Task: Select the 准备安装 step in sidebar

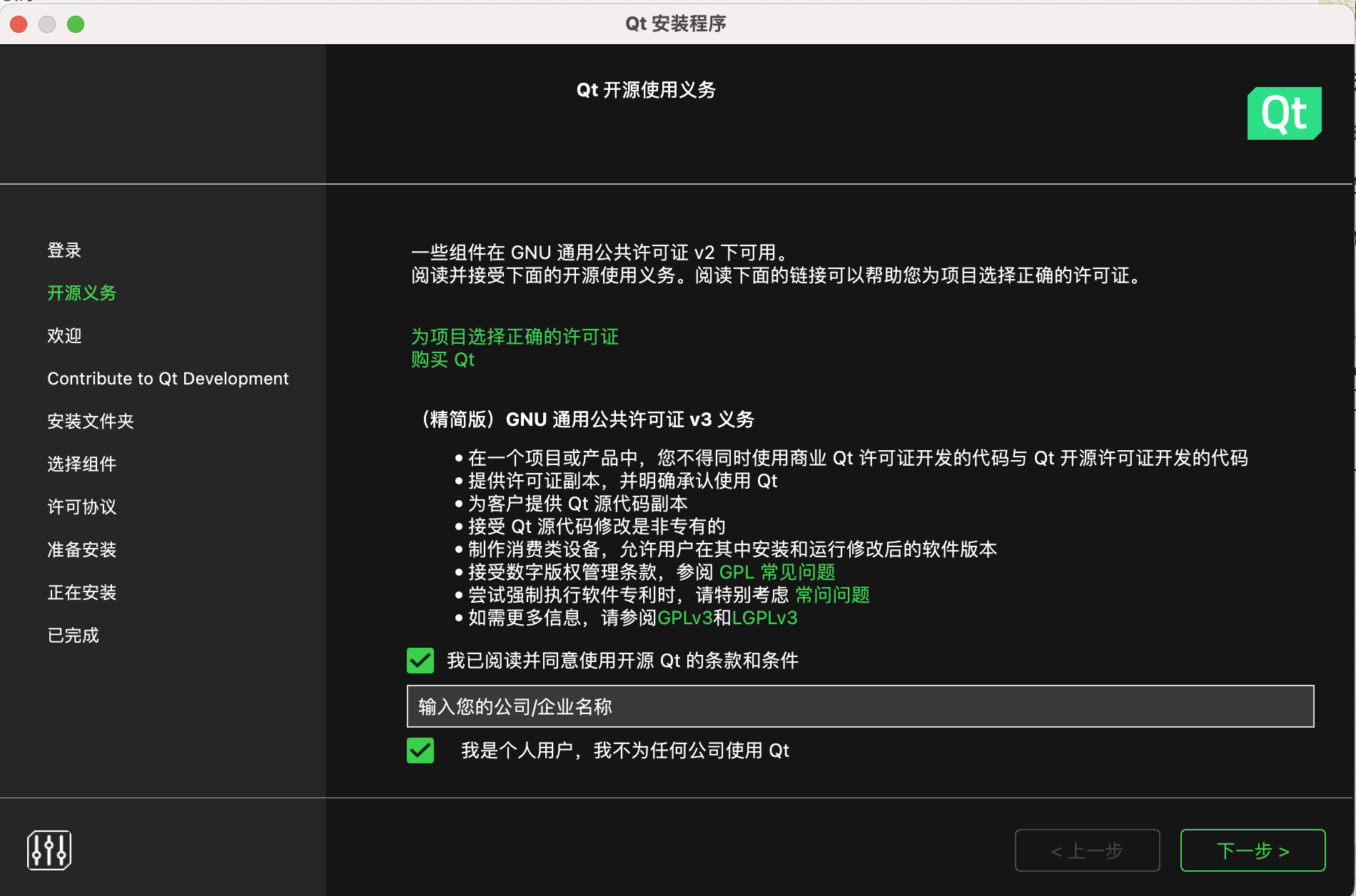Action: point(81,550)
